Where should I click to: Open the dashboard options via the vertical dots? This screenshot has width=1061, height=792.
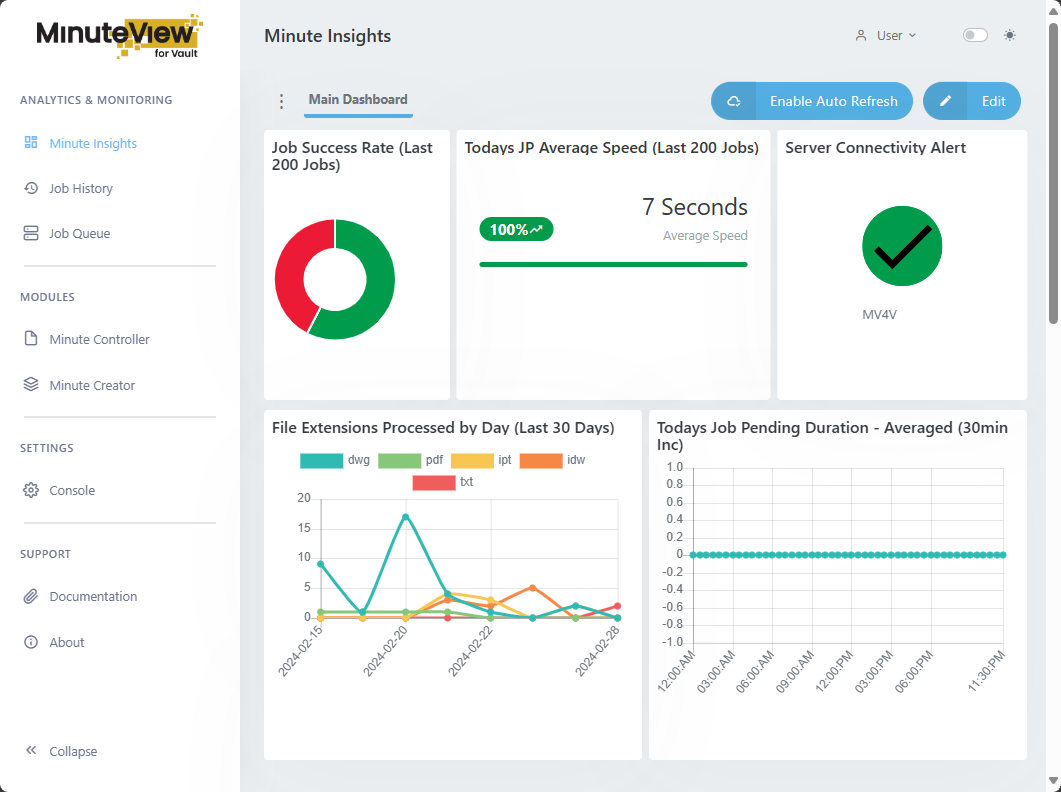click(x=281, y=101)
